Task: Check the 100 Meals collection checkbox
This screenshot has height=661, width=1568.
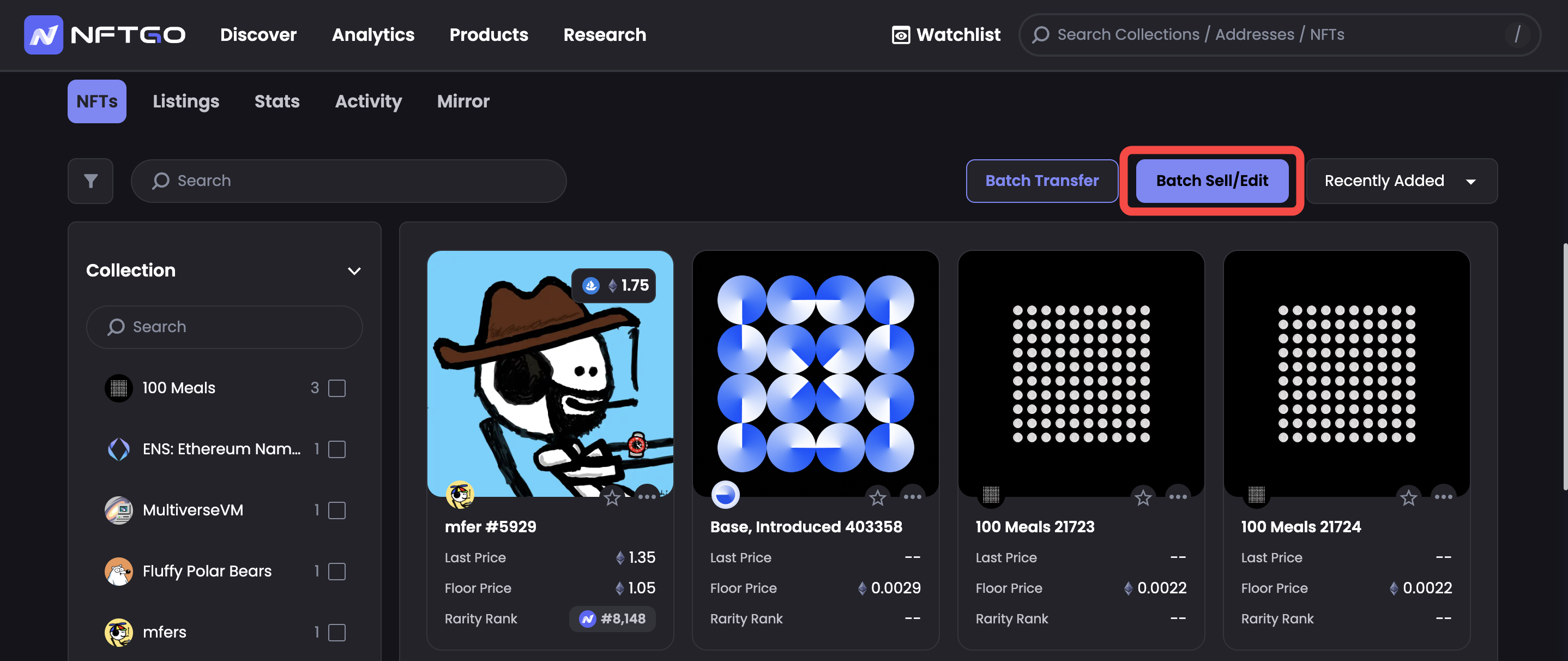Action: (x=336, y=388)
